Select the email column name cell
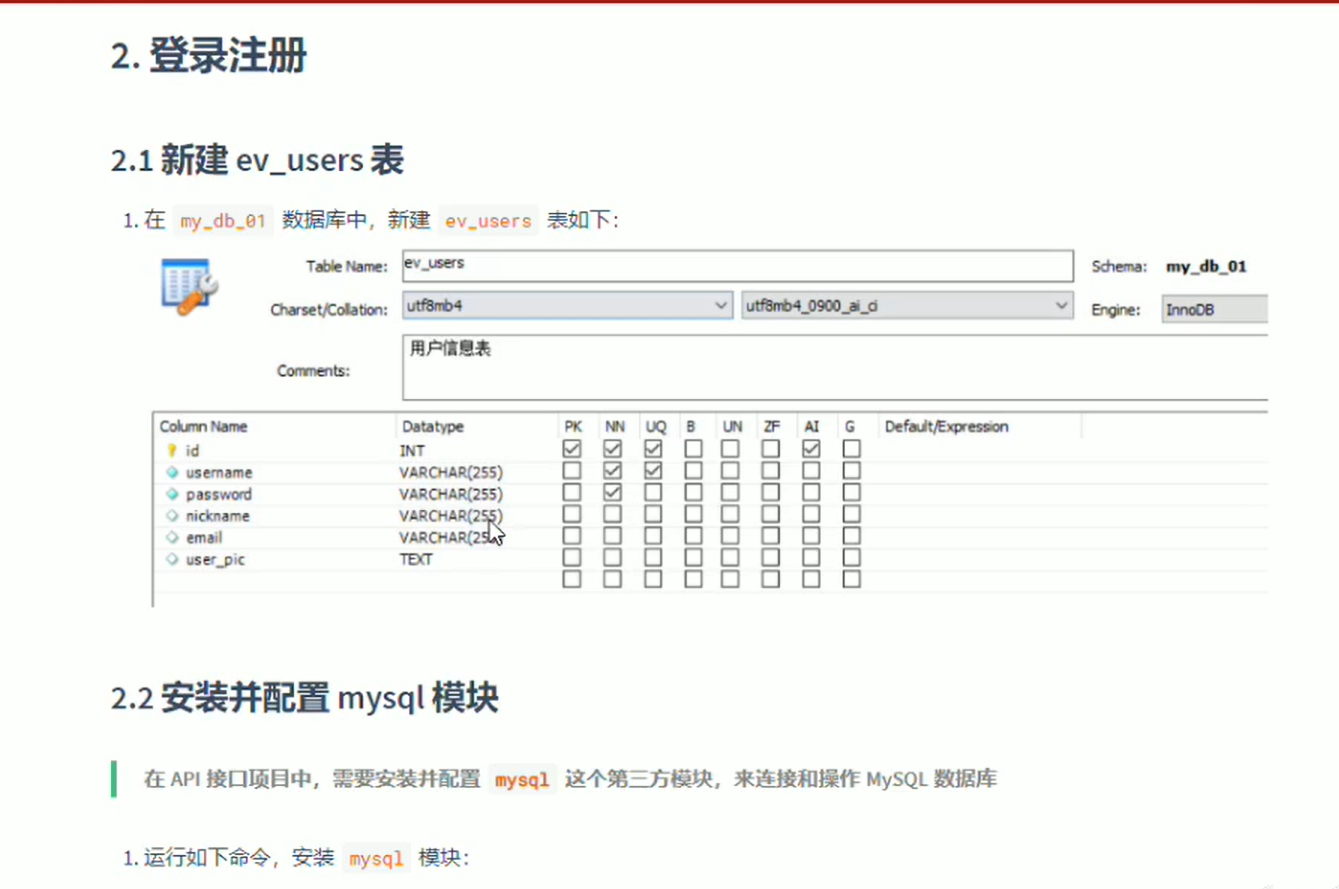1339x889 pixels. click(204, 538)
